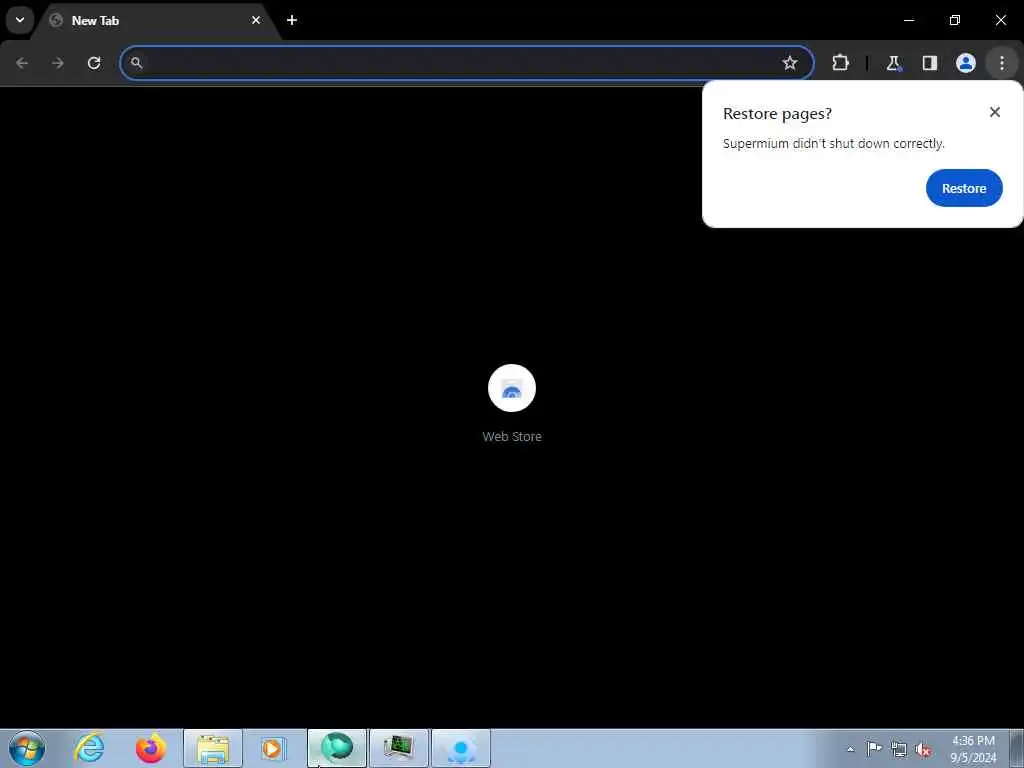This screenshot has height=768, width=1024.
Task: Restore down the browser window
Action: [955, 20]
